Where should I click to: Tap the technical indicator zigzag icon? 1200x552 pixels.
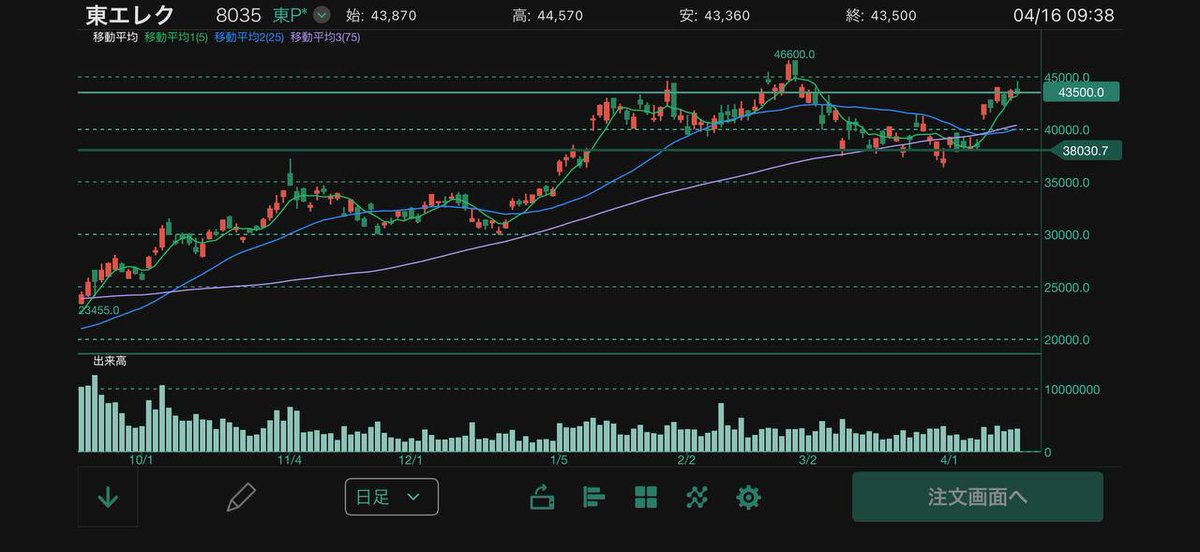pyautogui.click(x=698, y=497)
